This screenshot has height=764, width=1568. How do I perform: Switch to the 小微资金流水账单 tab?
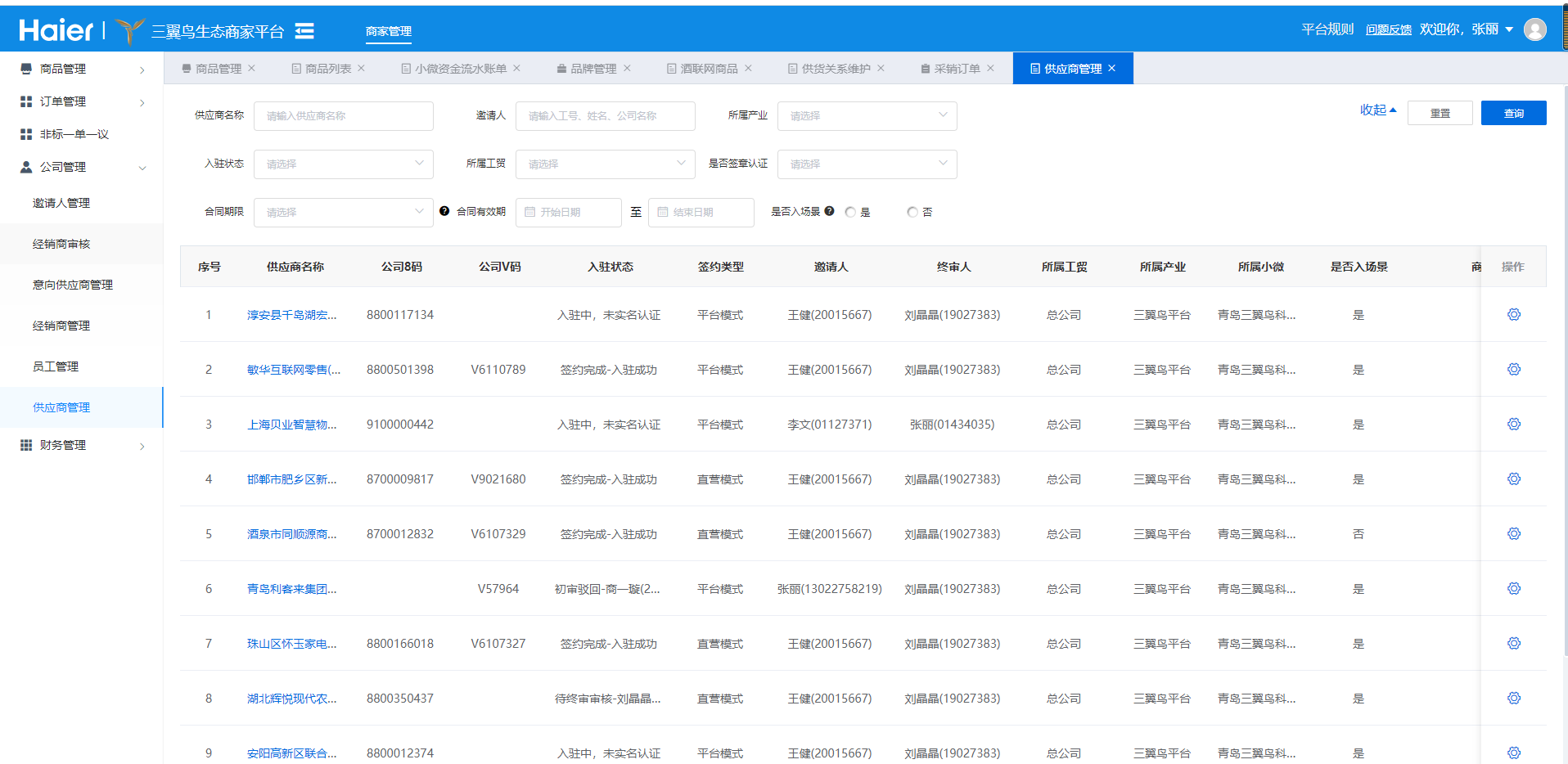(460, 69)
